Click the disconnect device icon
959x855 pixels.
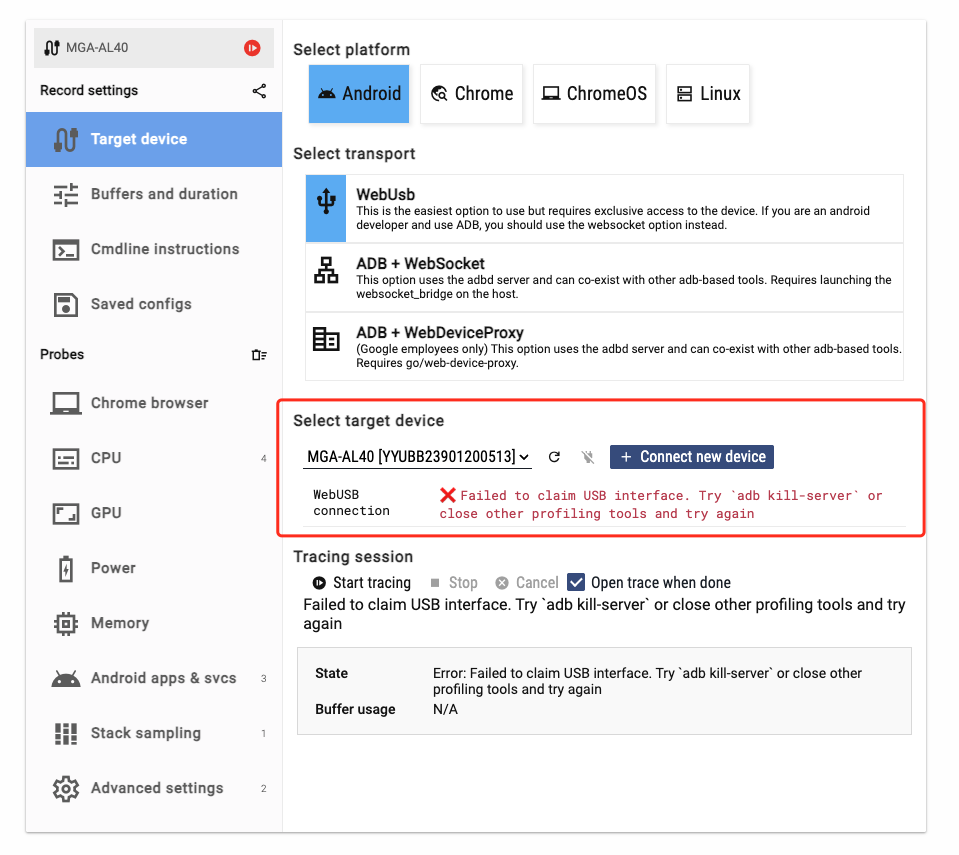pyautogui.click(x=588, y=457)
